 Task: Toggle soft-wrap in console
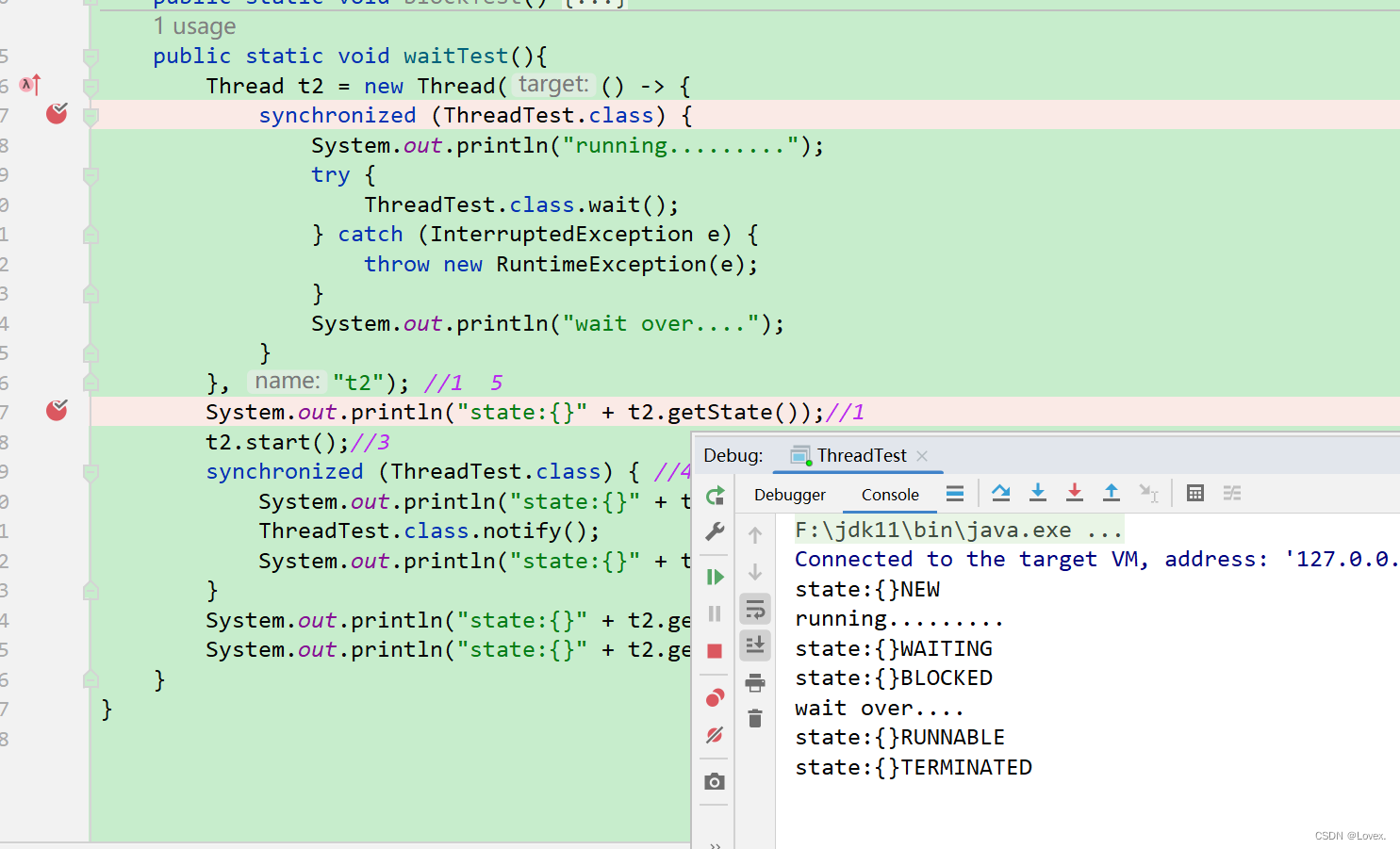[x=755, y=610]
